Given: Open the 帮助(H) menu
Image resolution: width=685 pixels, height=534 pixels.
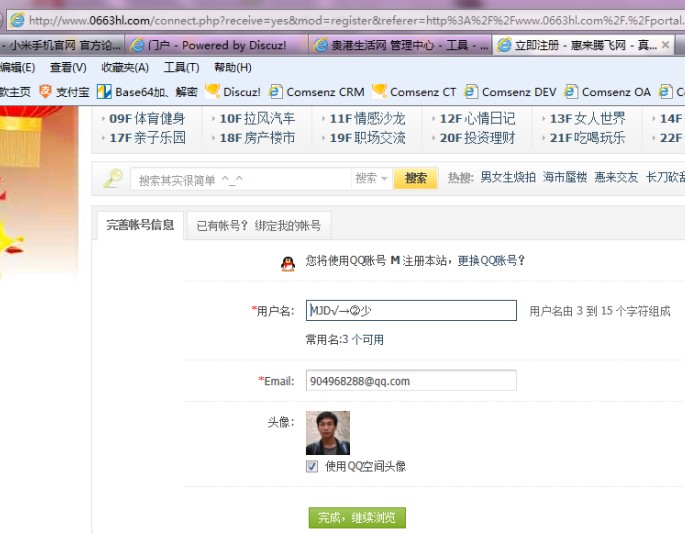Looking at the screenshot, I should (233, 67).
